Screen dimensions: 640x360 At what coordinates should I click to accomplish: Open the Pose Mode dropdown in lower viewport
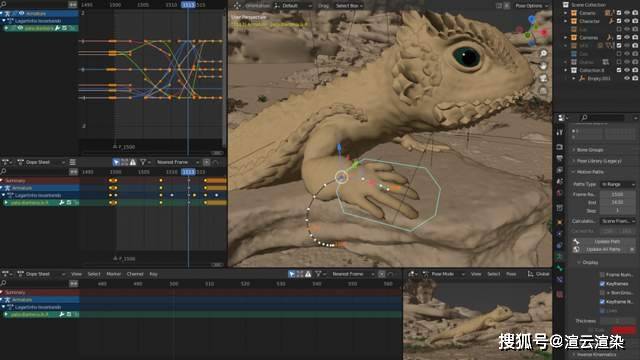pos(444,274)
